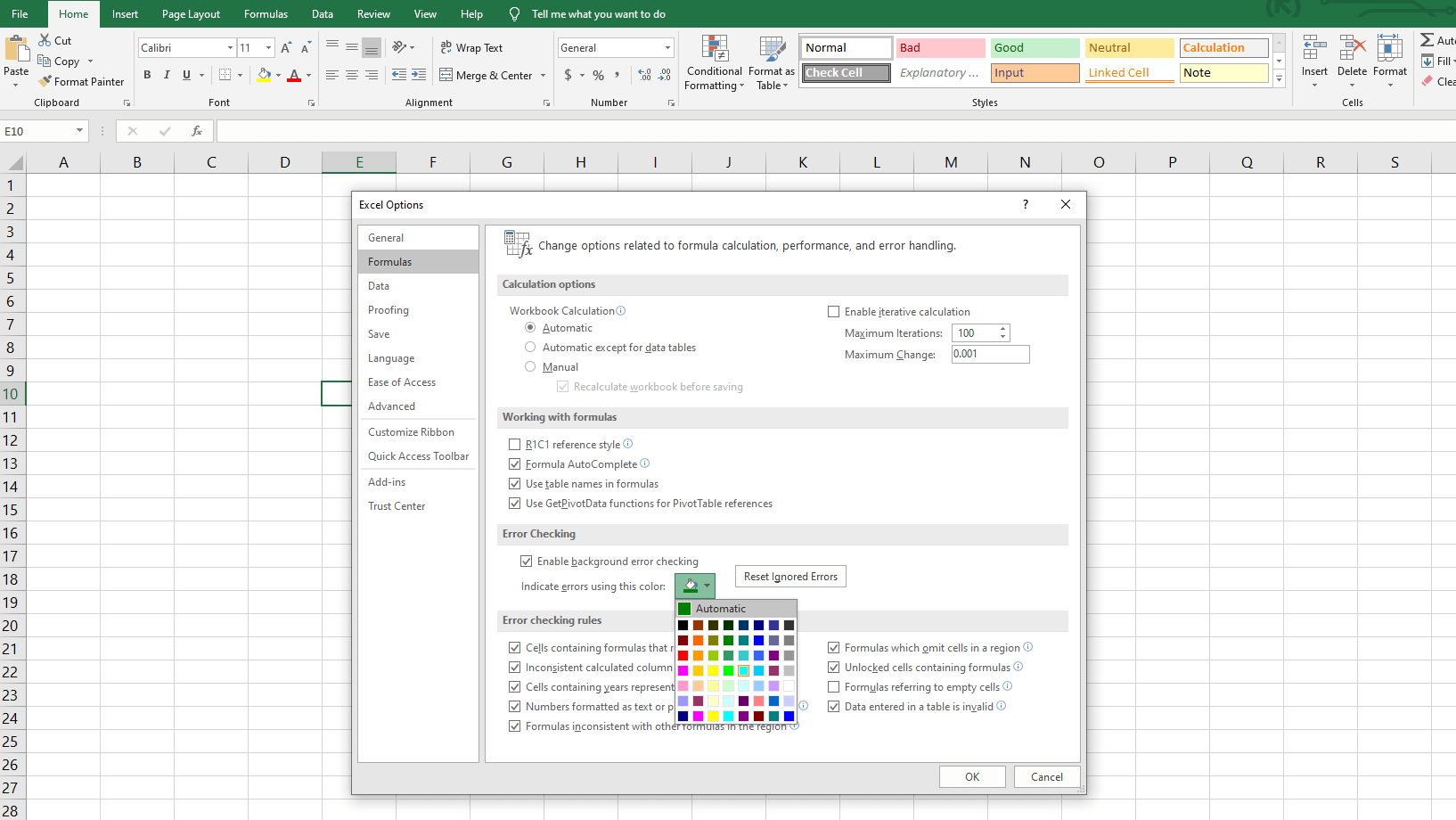
Task: Click the Reset Ignored Errors button
Action: [x=789, y=576]
